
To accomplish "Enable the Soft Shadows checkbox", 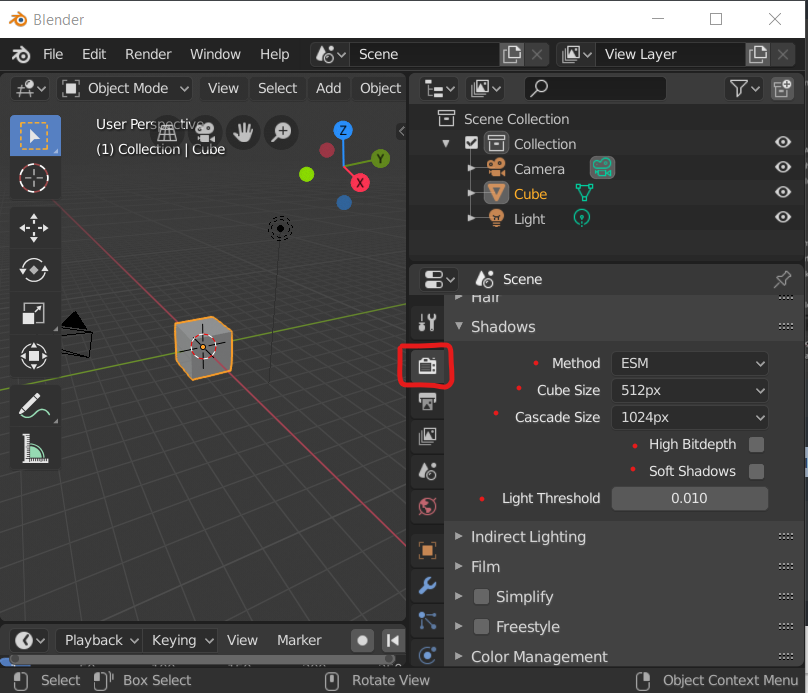I will point(756,471).
